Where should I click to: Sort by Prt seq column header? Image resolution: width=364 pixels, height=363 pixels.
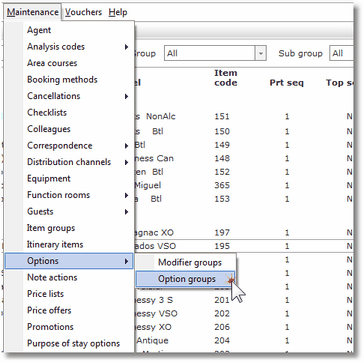point(287,83)
